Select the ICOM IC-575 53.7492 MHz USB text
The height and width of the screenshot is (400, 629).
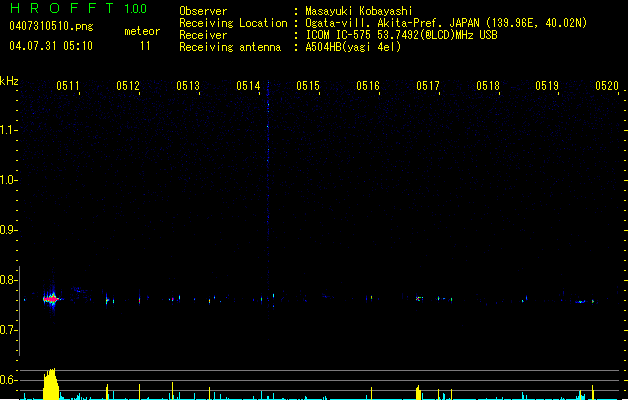point(402,35)
